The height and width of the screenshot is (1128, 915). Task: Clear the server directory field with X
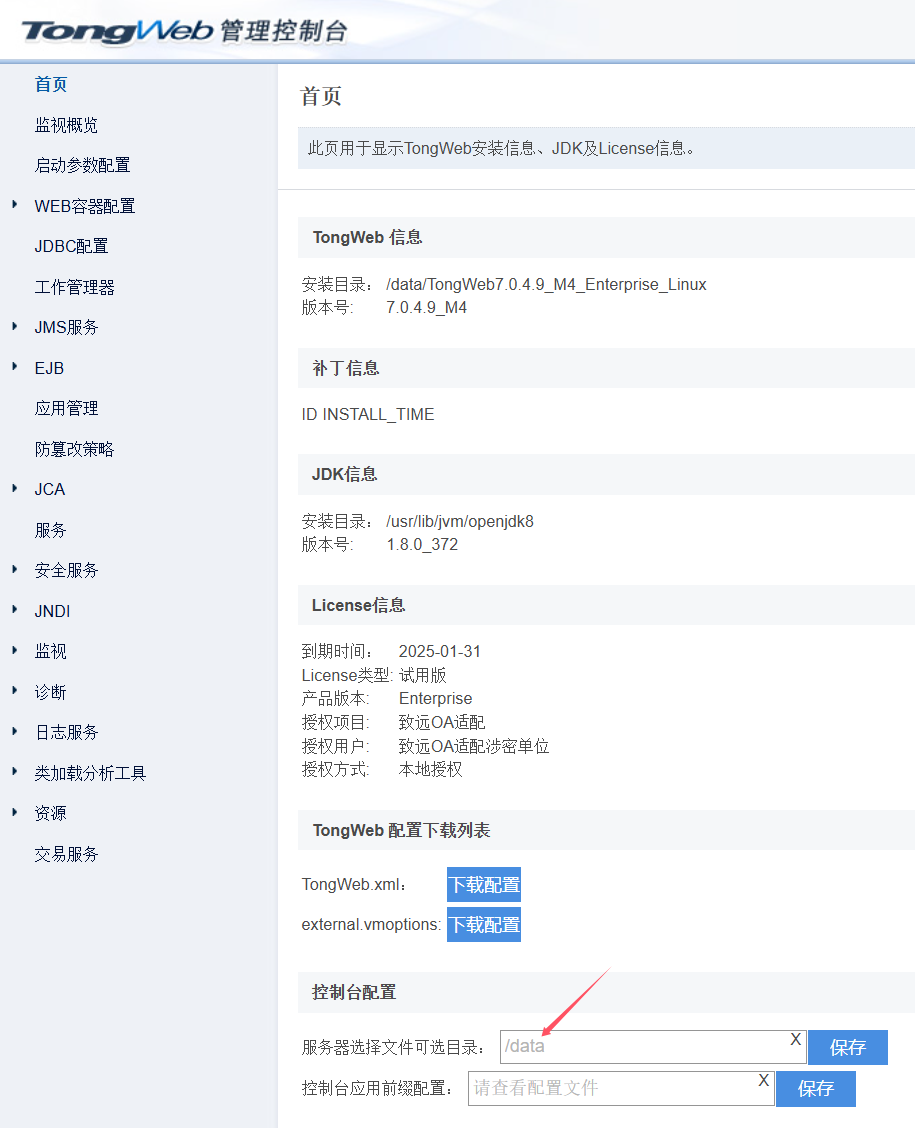pyautogui.click(x=795, y=1040)
